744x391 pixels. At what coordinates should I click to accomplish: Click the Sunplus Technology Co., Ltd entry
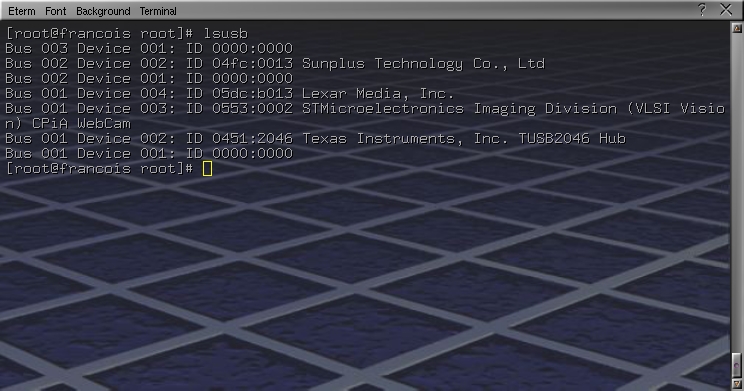click(423, 64)
